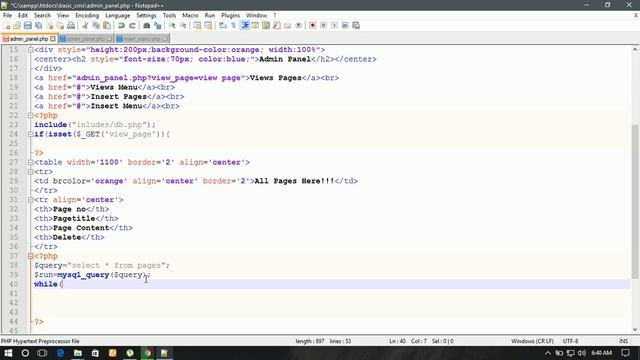Image resolution: width=640 pixels, height=360 pixels.
Task: Toggle INS insert mode in status bar
Action: [x=623, y=341]
